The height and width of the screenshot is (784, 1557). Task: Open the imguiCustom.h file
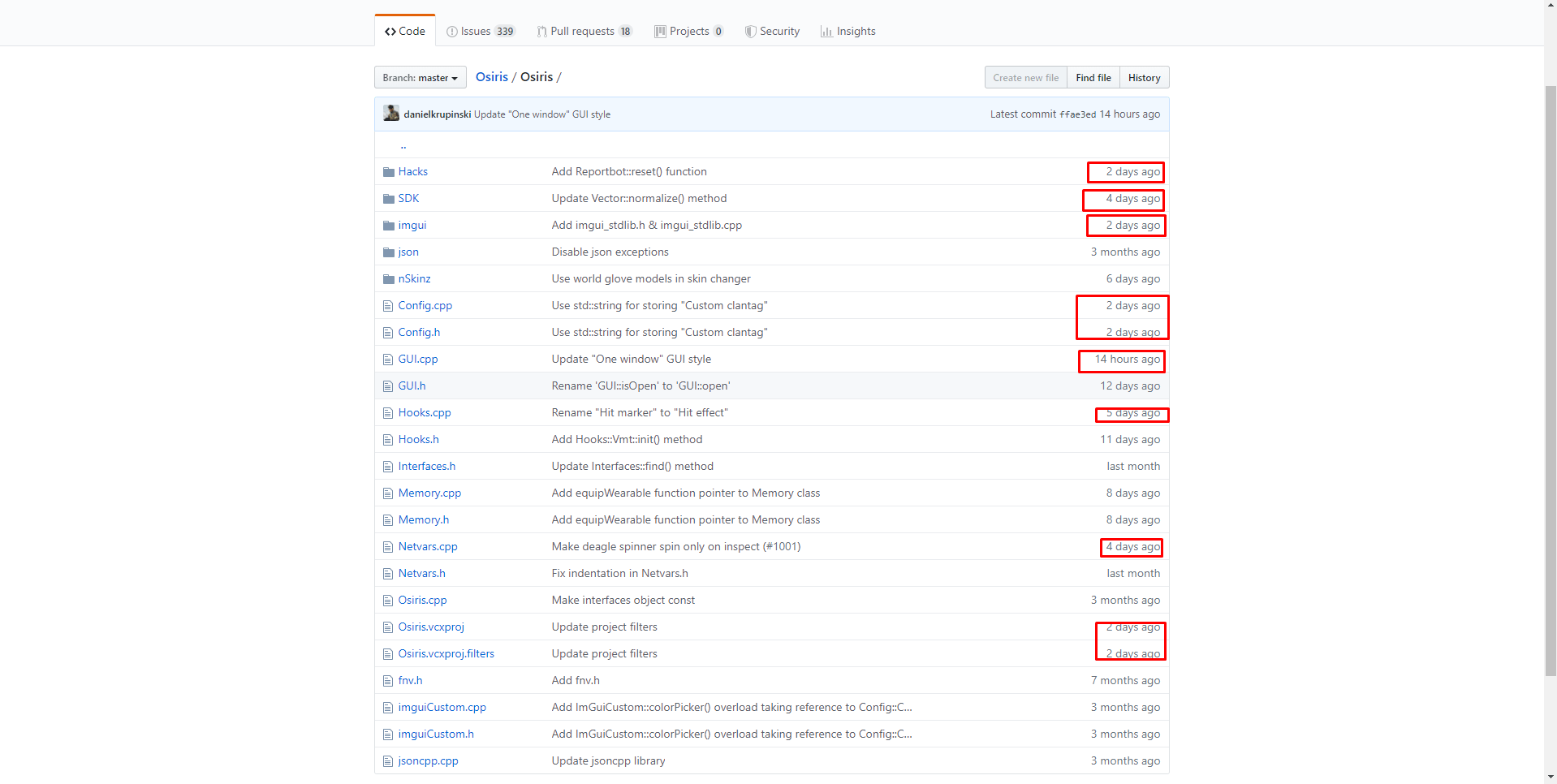(x=436, y=734)
